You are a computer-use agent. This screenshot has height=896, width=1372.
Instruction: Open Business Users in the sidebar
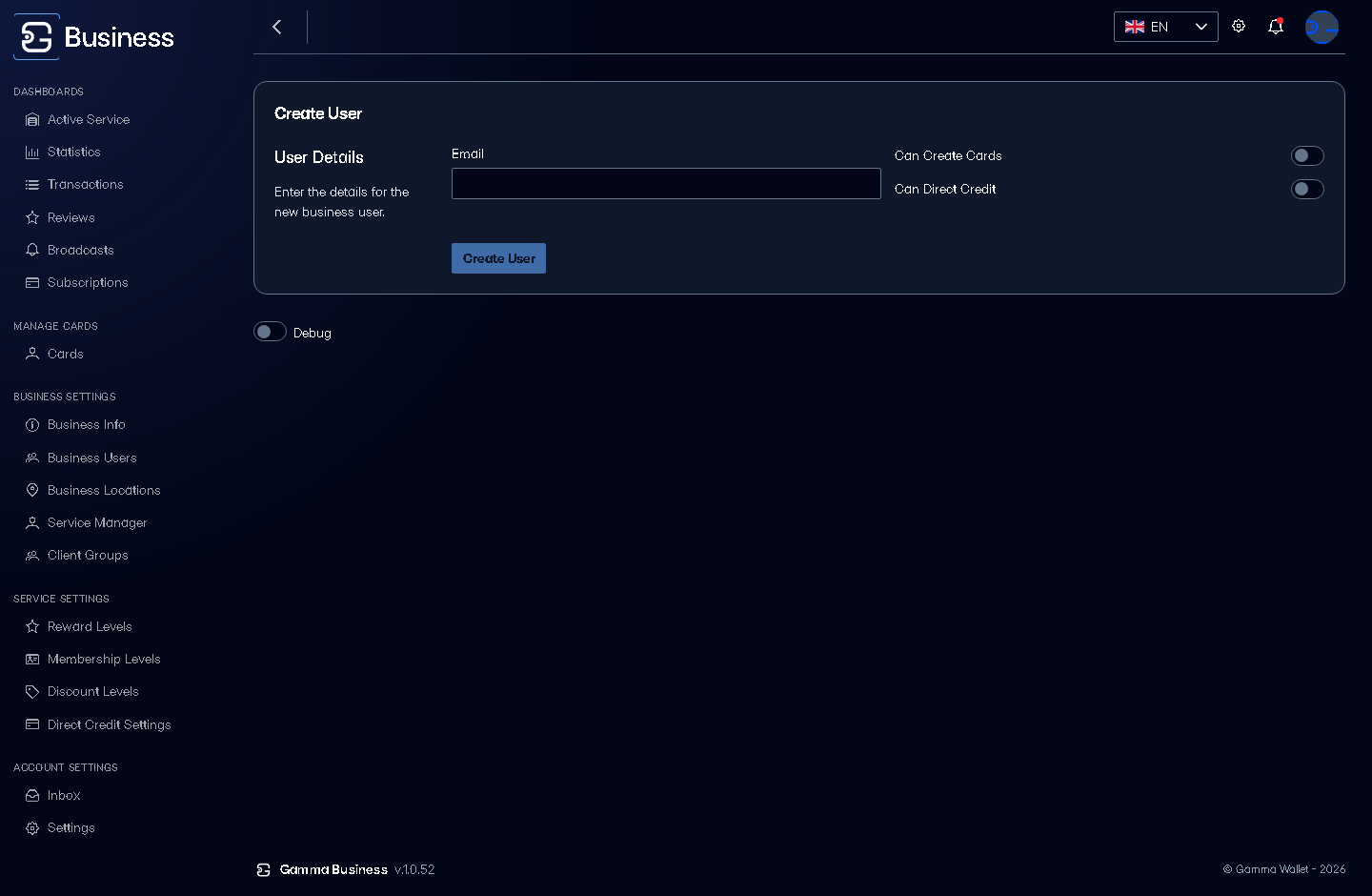[92, 458]
